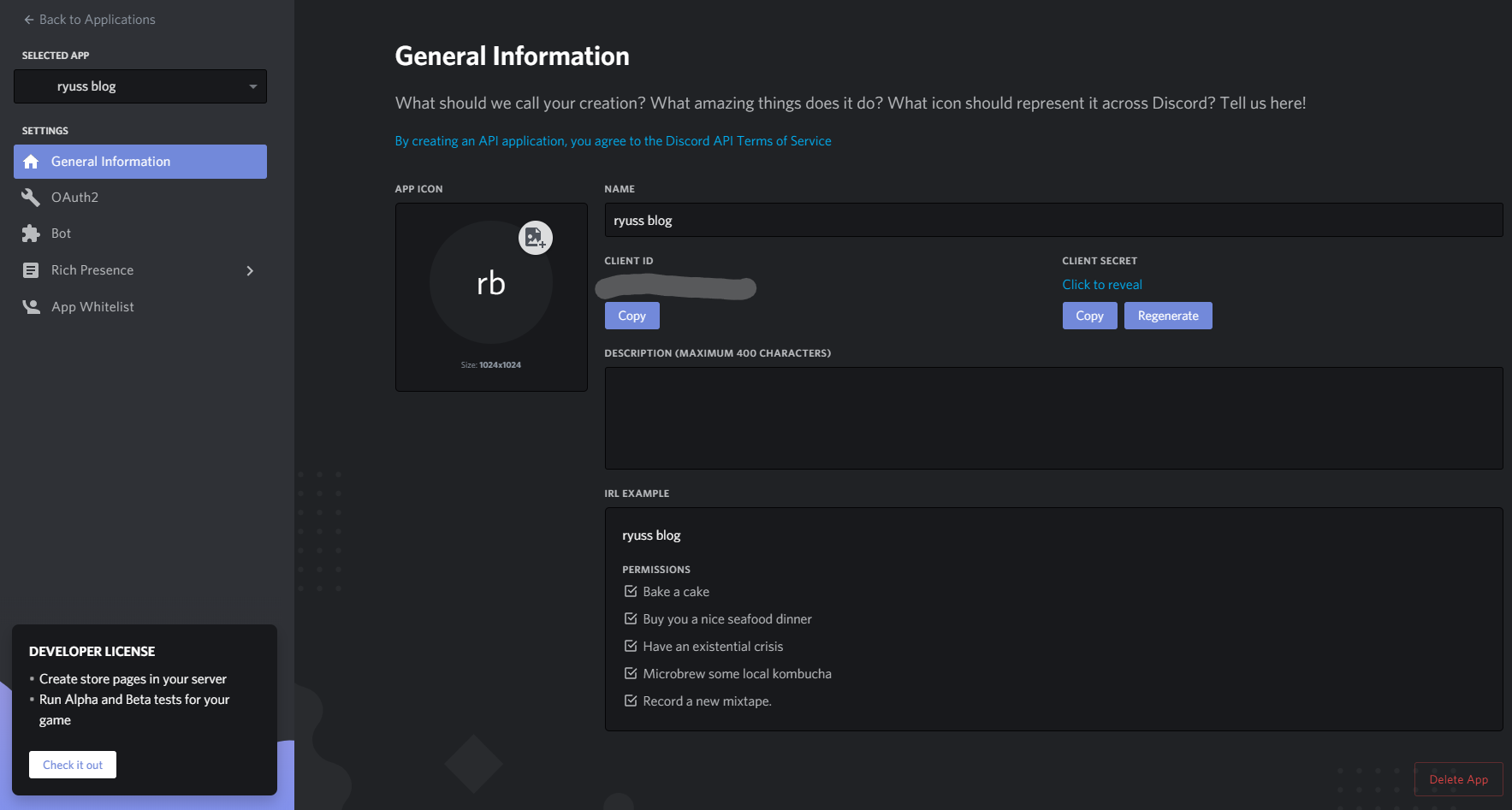Expand the Rich Presence submenu chevron
This screenshot has height=810, width=1512.
[x=250, y=270]
